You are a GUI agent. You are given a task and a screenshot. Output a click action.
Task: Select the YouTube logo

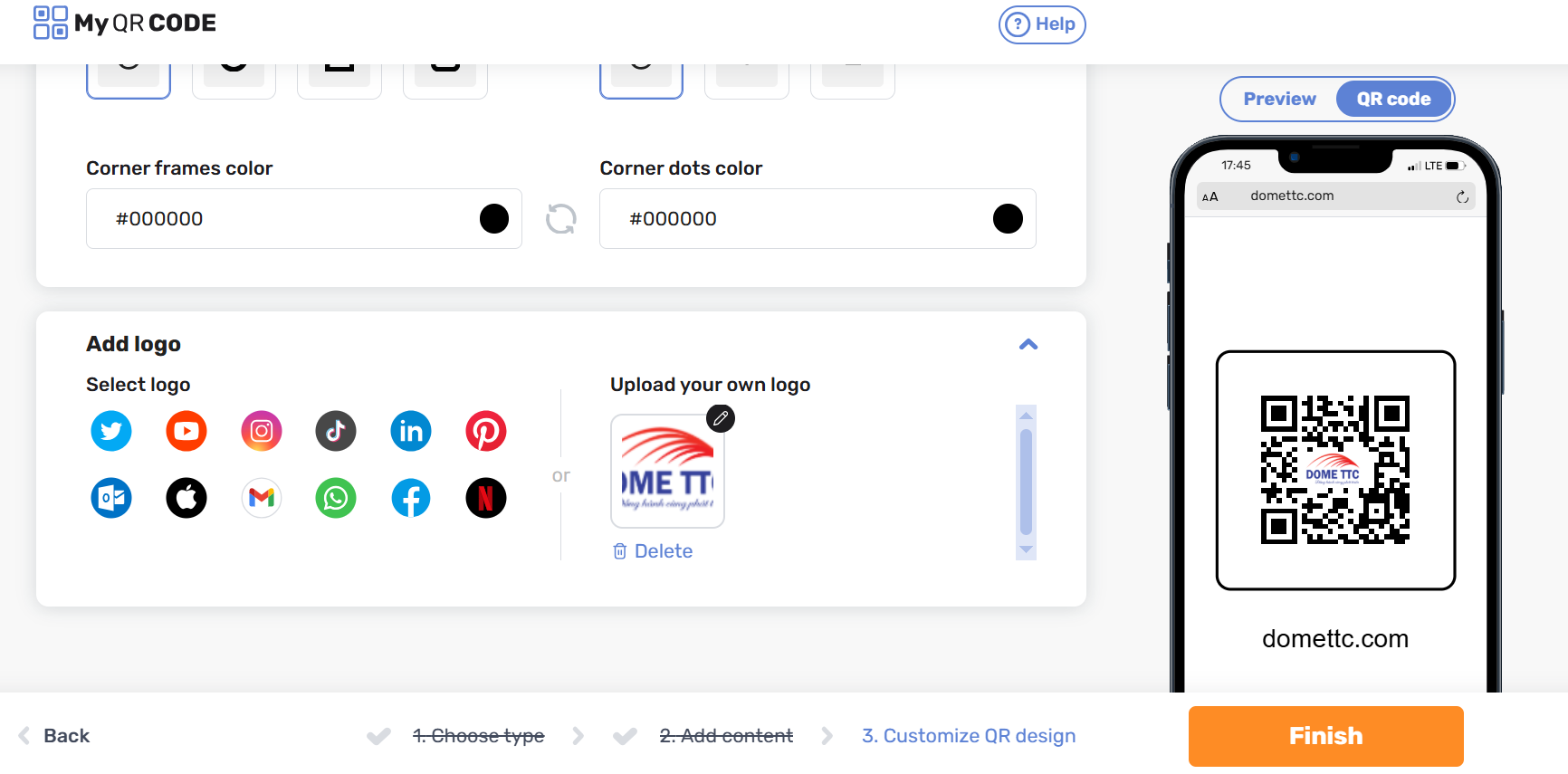click(186, 431)
